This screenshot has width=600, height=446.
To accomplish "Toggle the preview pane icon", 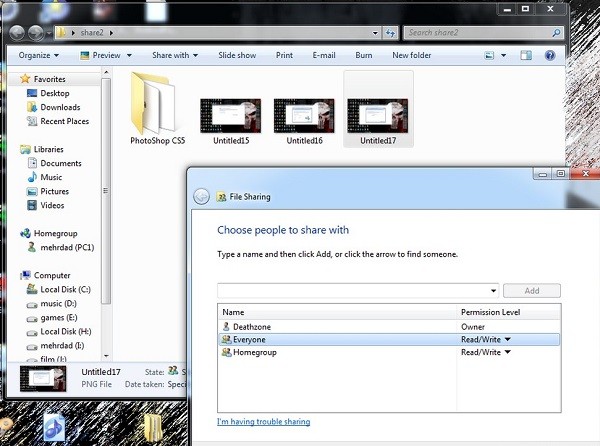I will pos(526,55).
